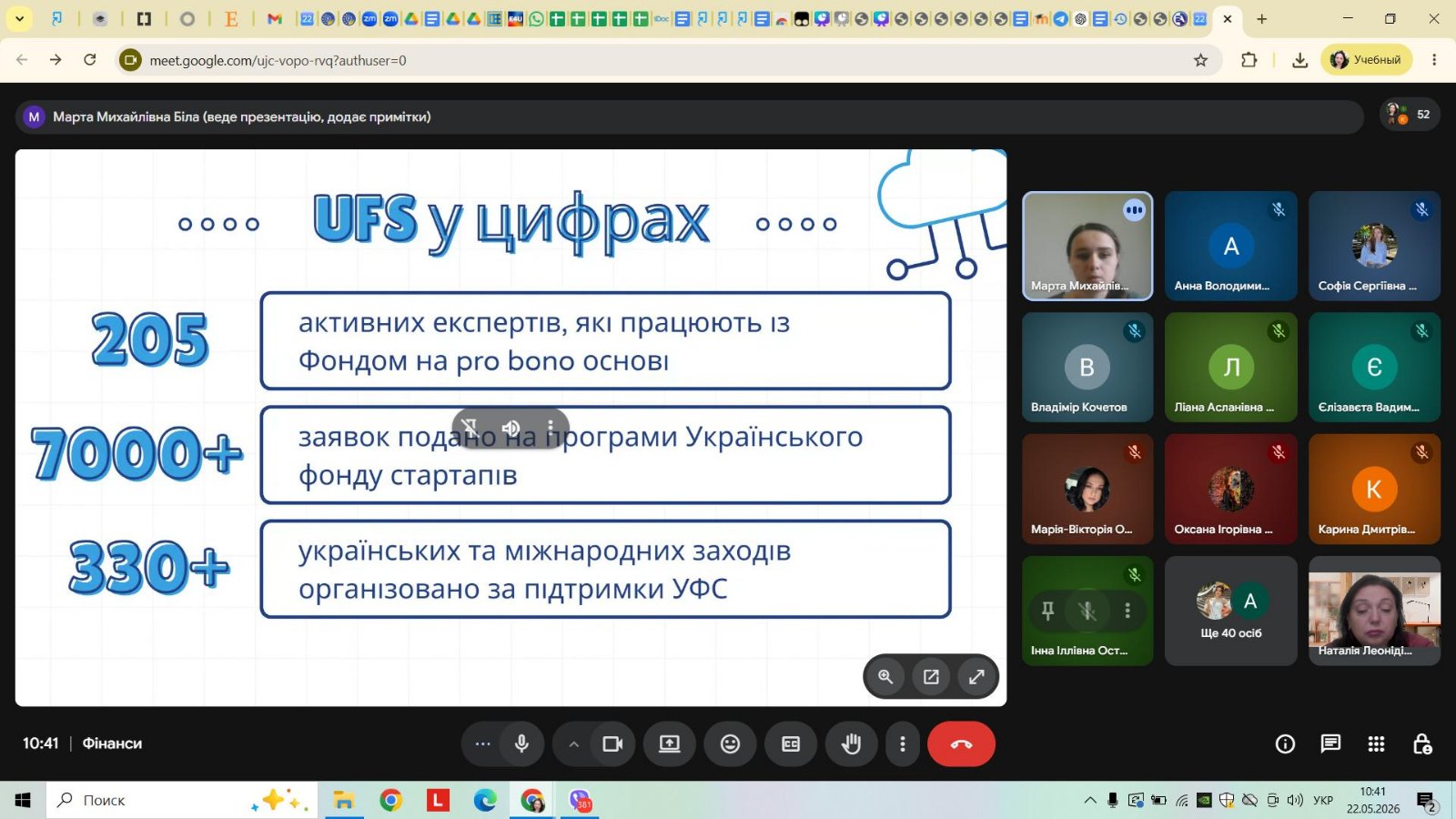
Task: Leave the call with red hang-up button
Action: click(x=961, y=743)
